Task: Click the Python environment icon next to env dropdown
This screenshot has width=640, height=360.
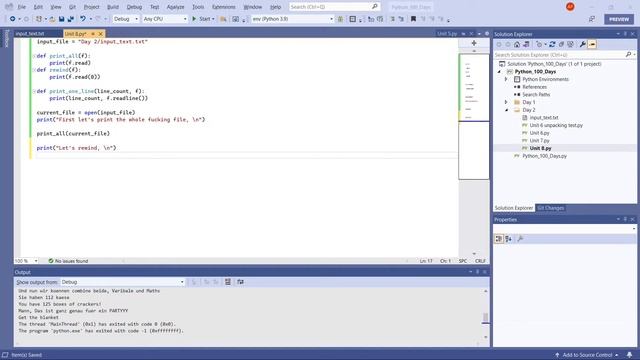Action: [340, 19]
